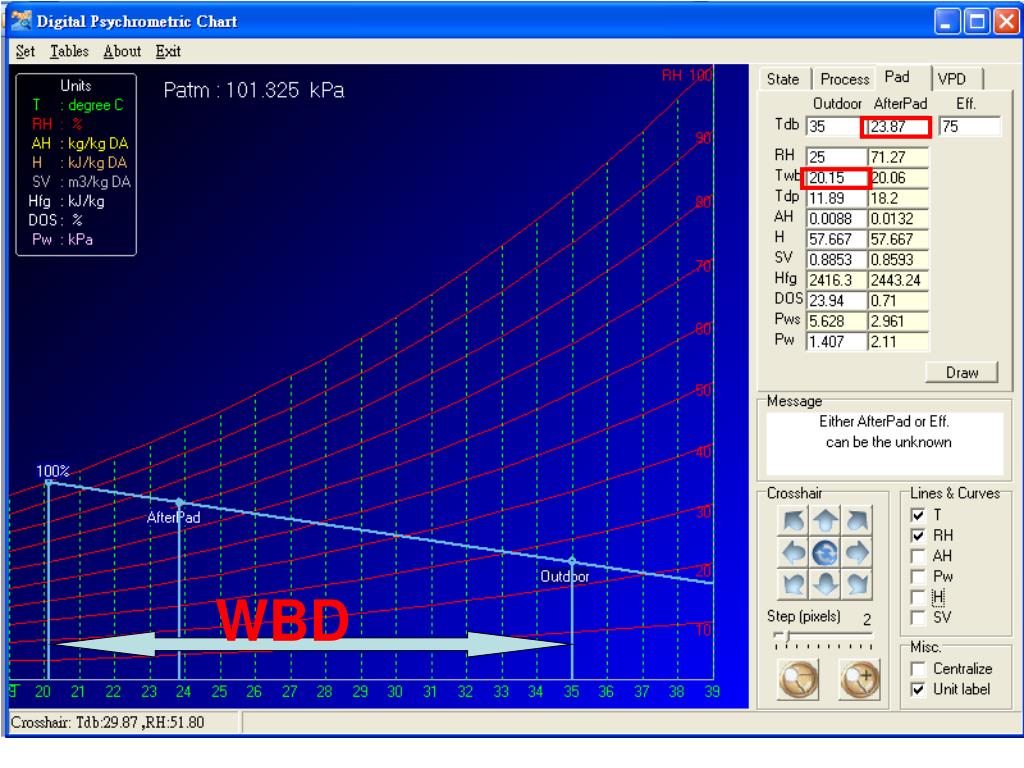The image size is (1024, 768).
Task: Move crosshair left with arrow button
Action: (x=793, y=553)
